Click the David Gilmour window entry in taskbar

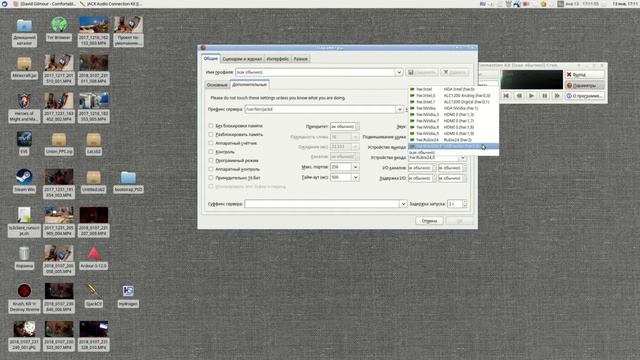click(45, 4)
